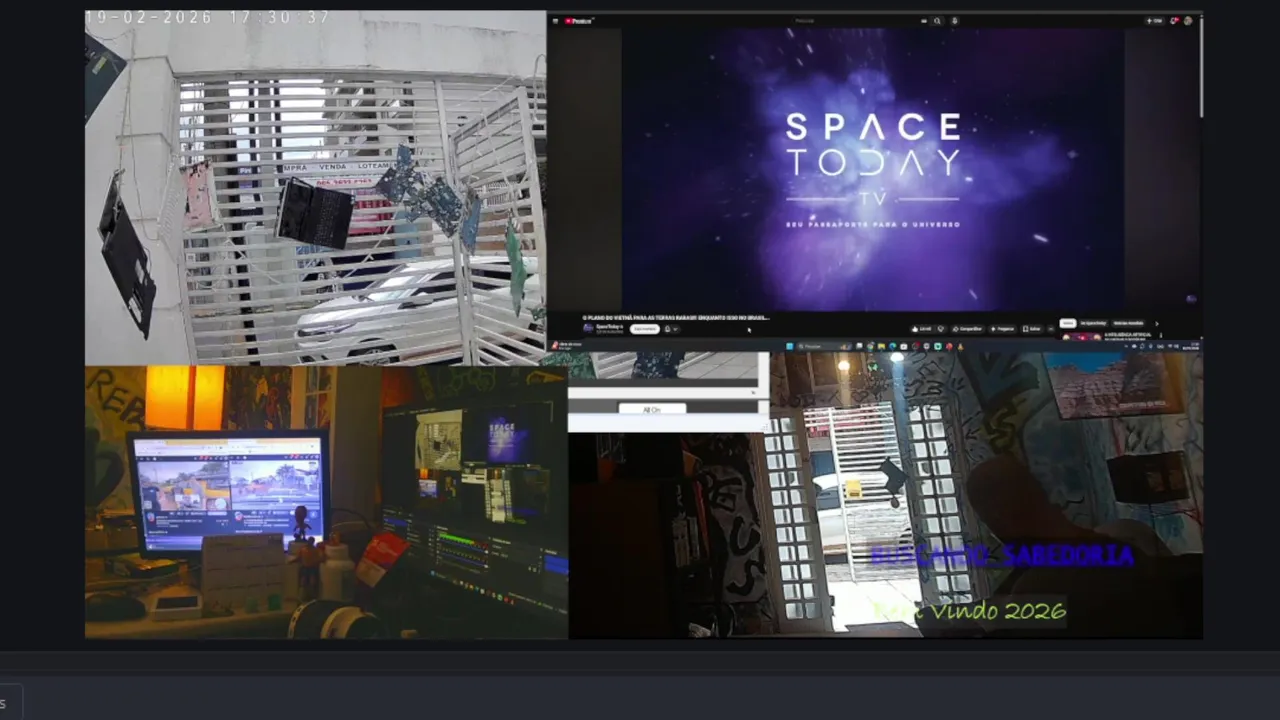The width and height of the screenshot is (1280, 720).
Task: Select the first white filter chip
Action: pyautogui.click(x=1068, y=323)
